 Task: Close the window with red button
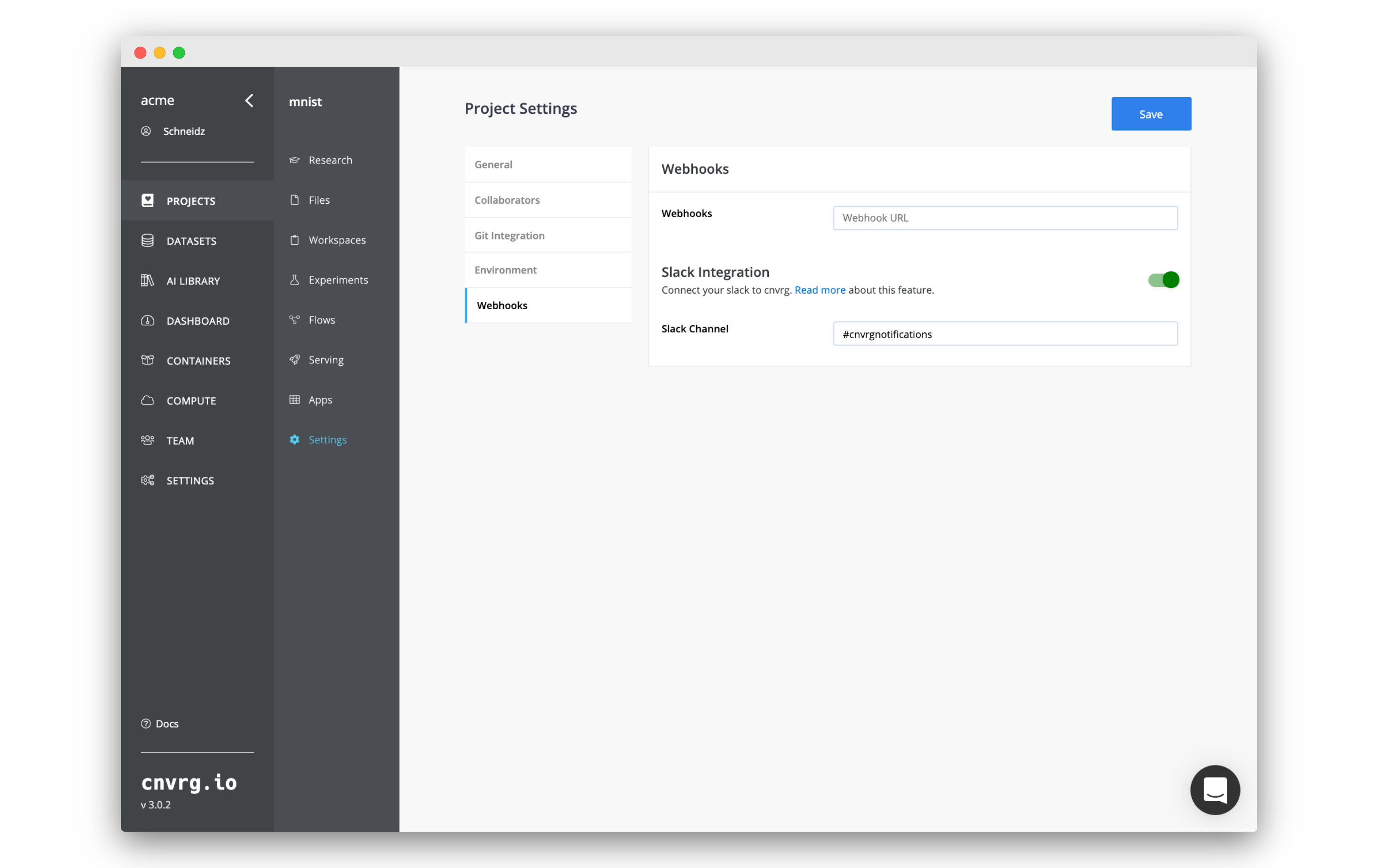tap(140, 53)
